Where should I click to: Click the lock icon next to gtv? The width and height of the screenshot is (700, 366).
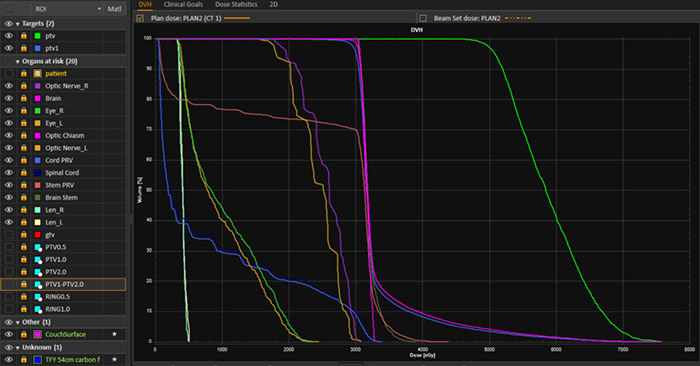[24, 234]
